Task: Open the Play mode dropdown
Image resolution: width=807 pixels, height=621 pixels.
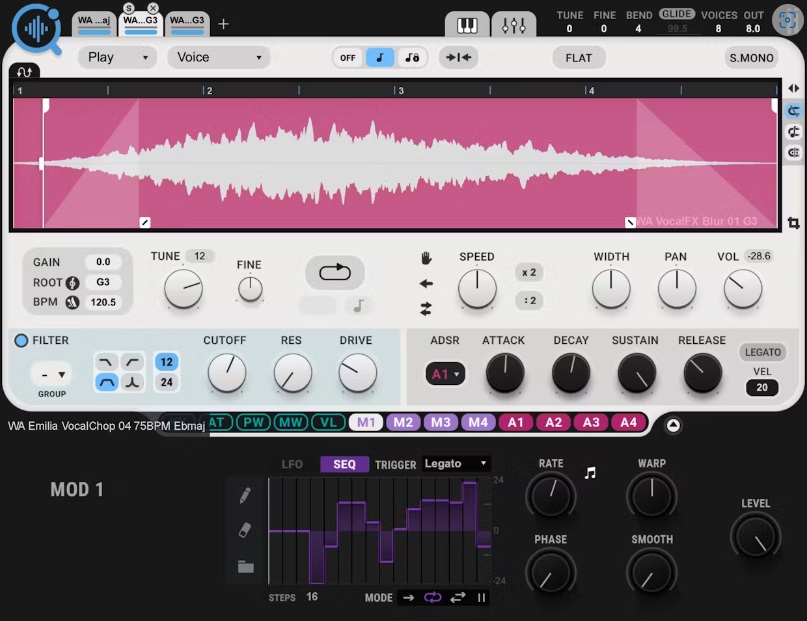Action: [x=116, y=57]
